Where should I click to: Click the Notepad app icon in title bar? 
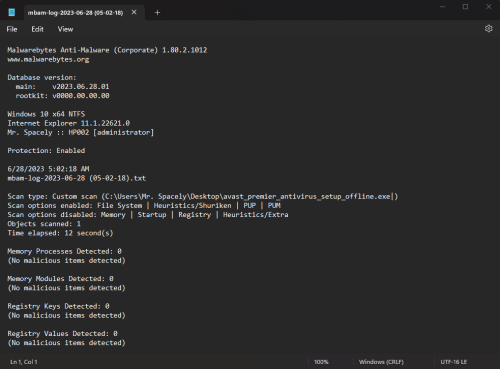[12, 12]
